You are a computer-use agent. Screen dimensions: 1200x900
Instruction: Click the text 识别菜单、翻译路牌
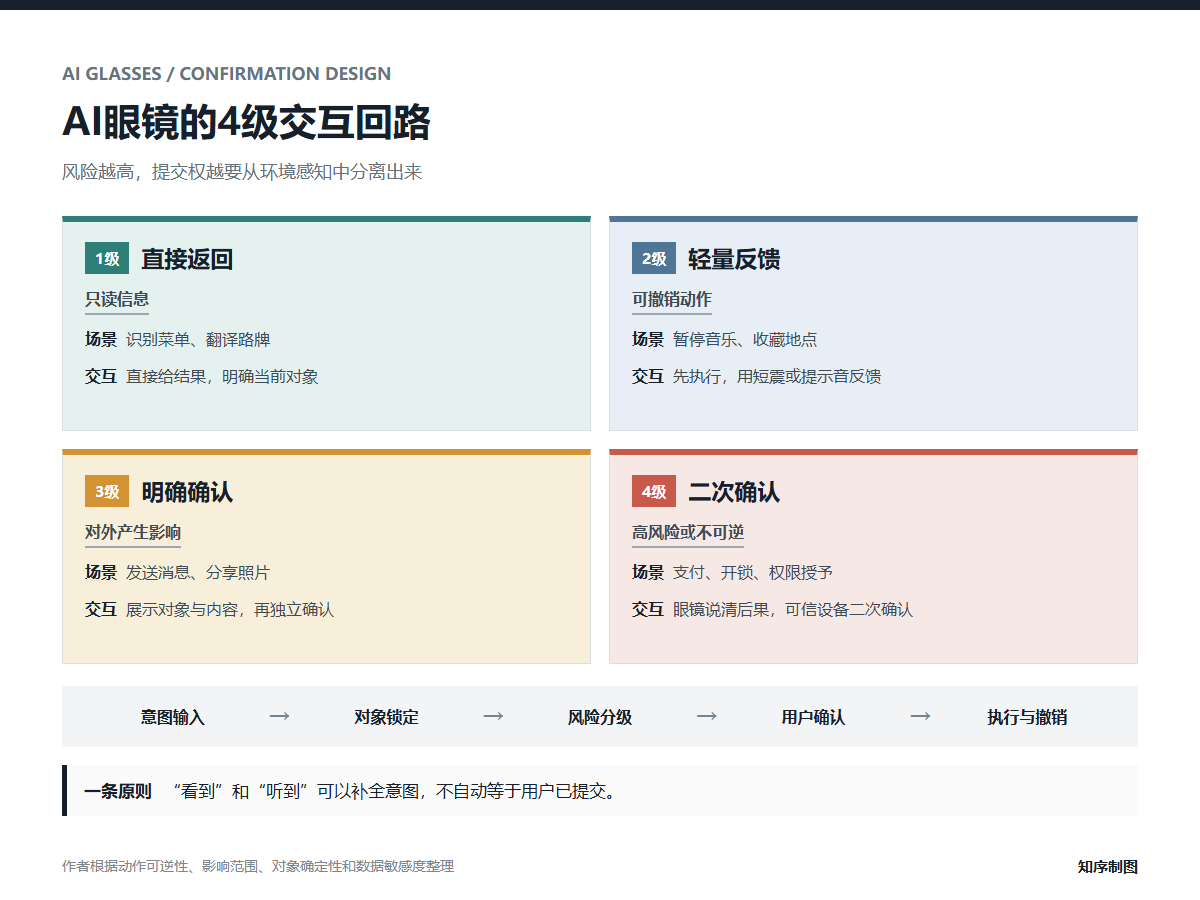(198, 339)
